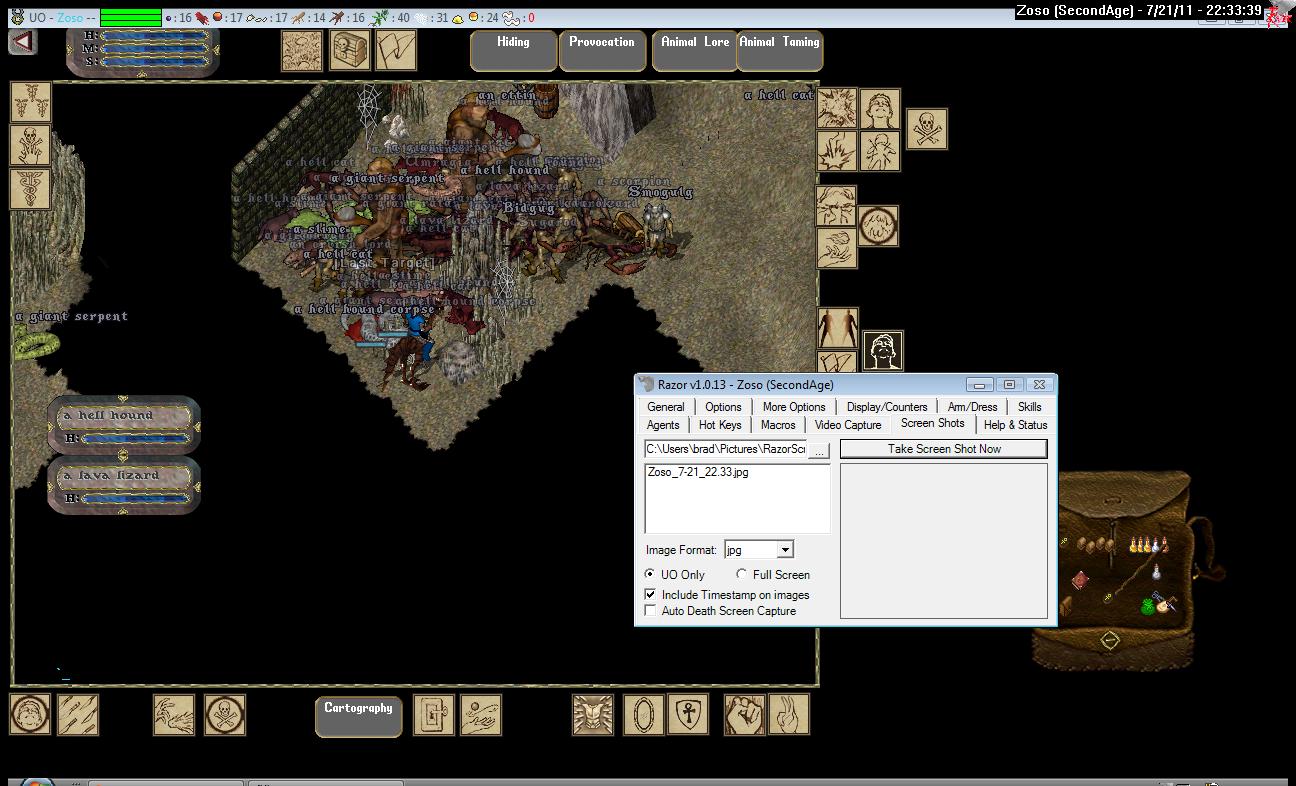Switch to the Display/Counters tab
Image resolution: width=1296 pixels, height=786 pixels.
point(887,407)
